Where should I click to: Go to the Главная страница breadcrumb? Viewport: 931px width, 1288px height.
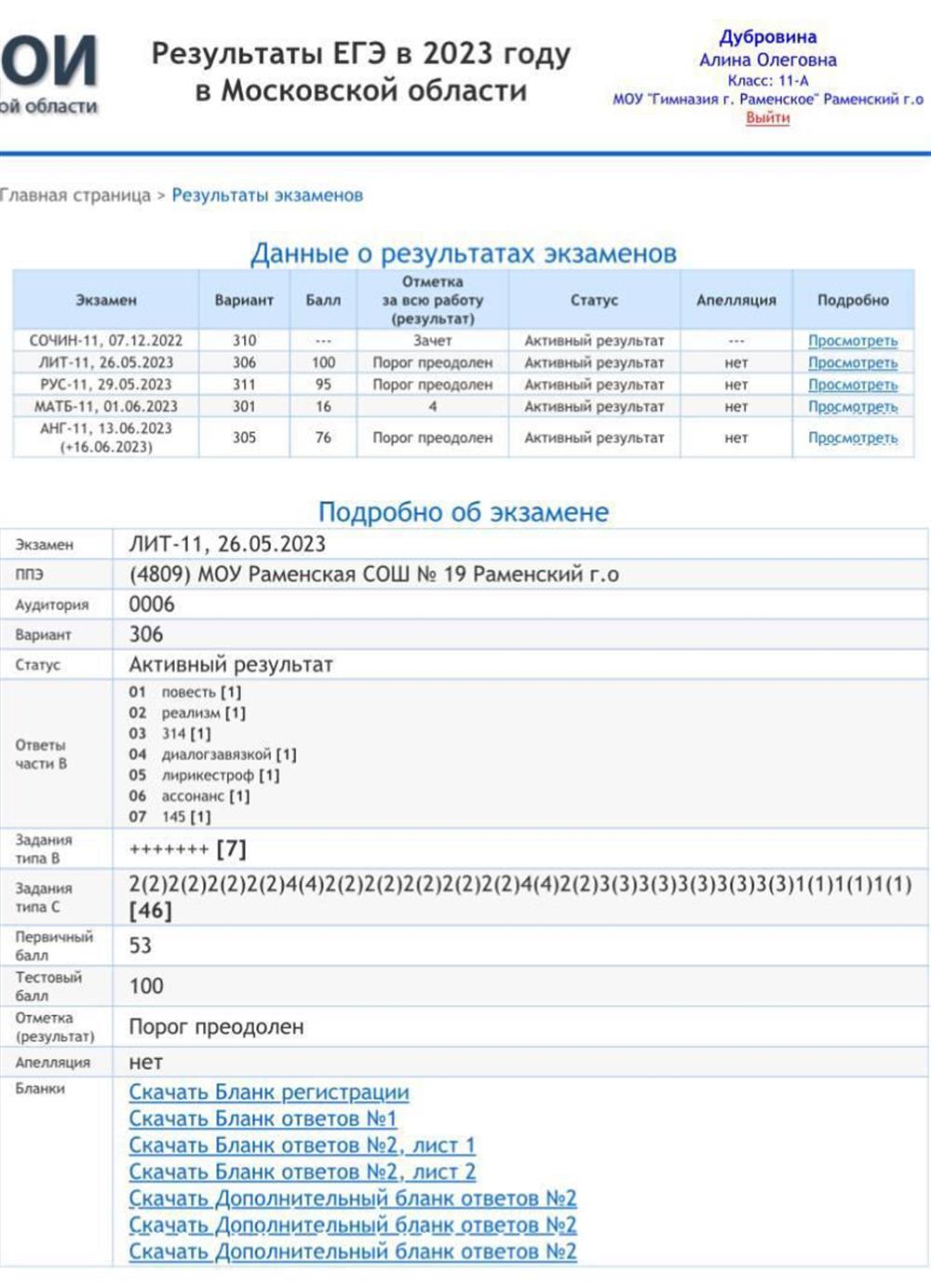[74, 196]
